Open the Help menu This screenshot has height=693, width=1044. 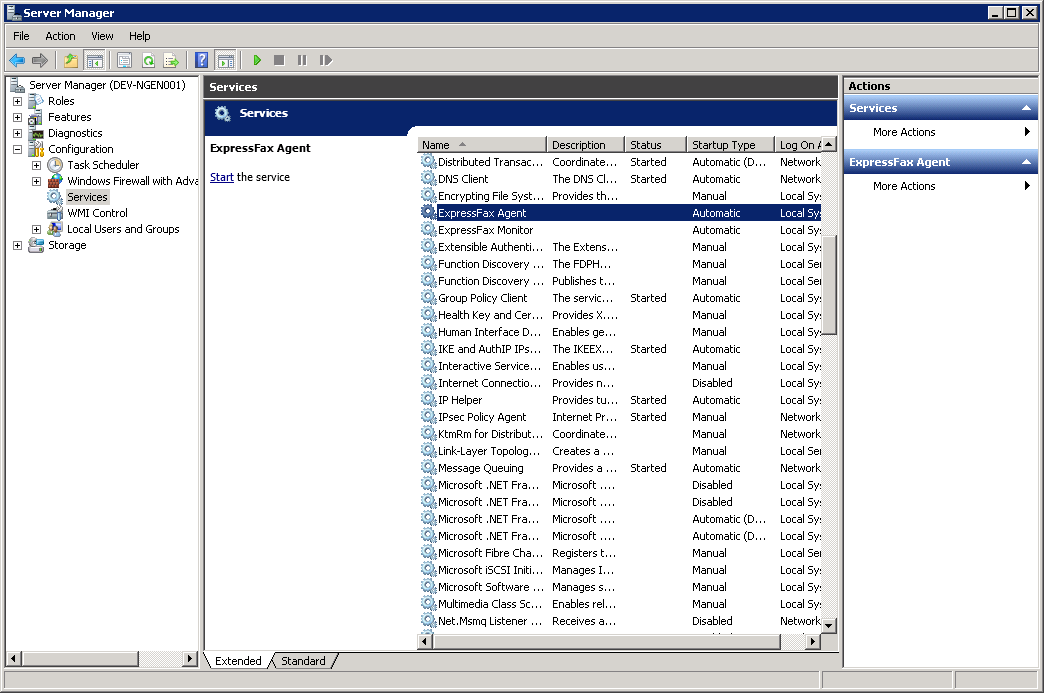coord(140,36)
